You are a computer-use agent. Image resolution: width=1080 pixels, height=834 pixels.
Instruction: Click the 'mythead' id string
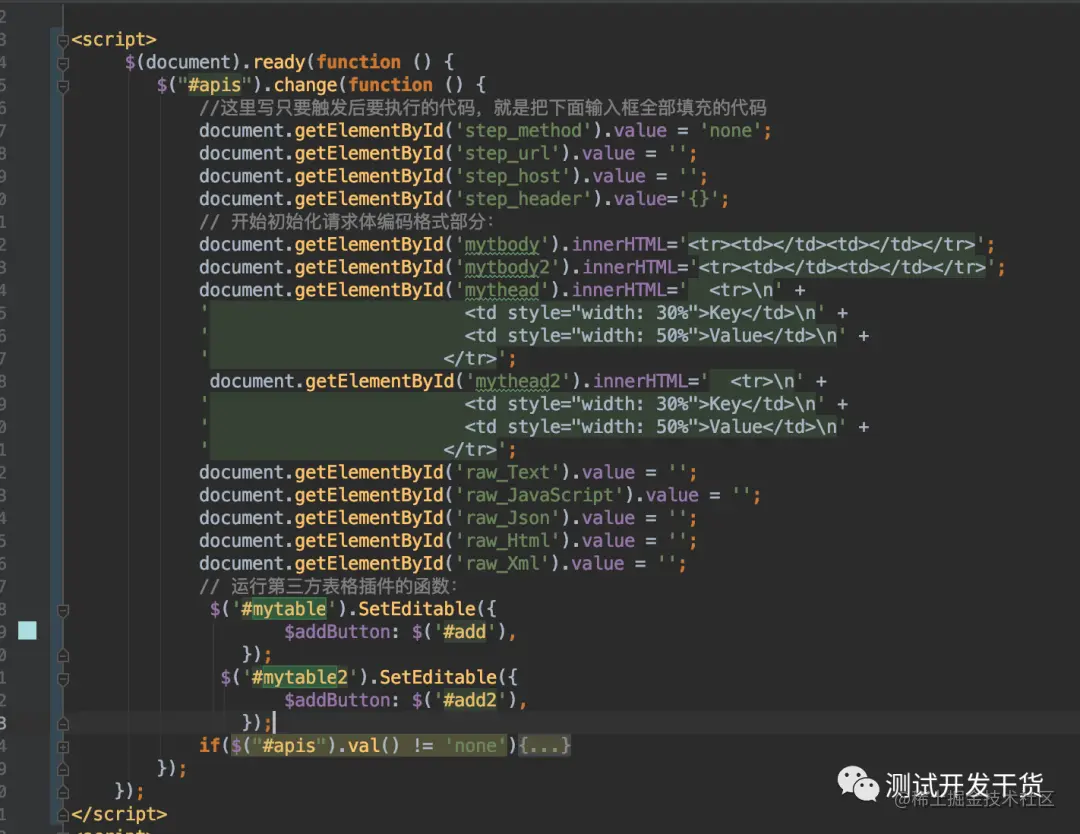(502, 289)
